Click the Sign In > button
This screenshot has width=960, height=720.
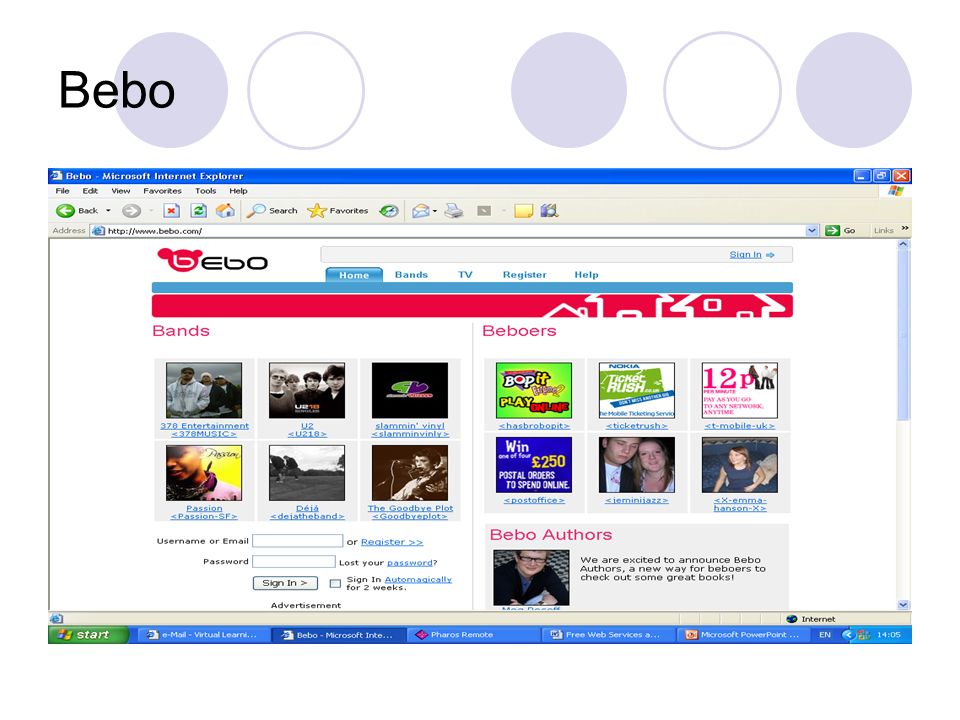tap(285, 583)
